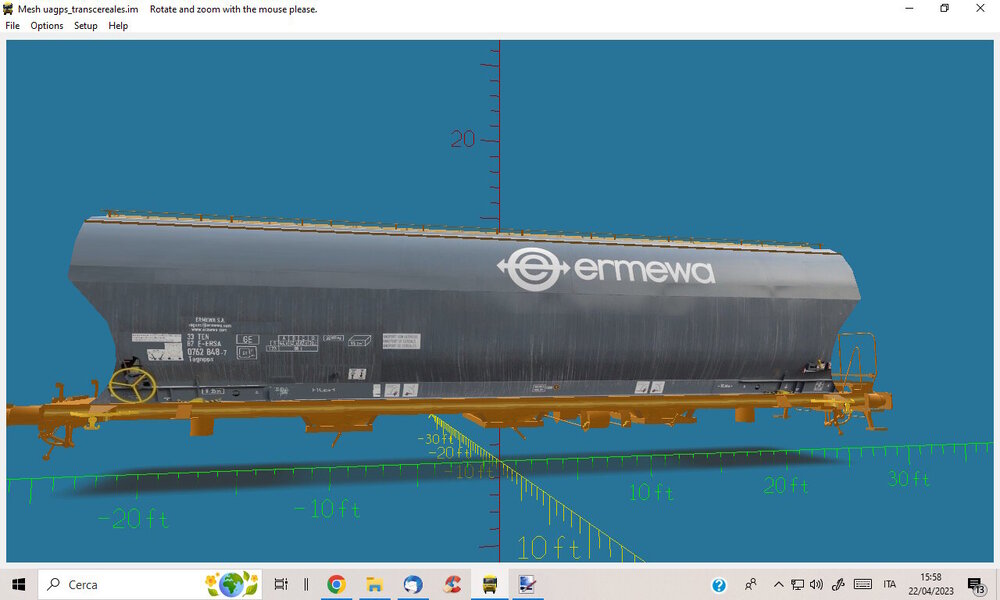Open the Help menu
Viewport: 1000px width, 600px height.
pyautogui.click(x=118, y=26)
